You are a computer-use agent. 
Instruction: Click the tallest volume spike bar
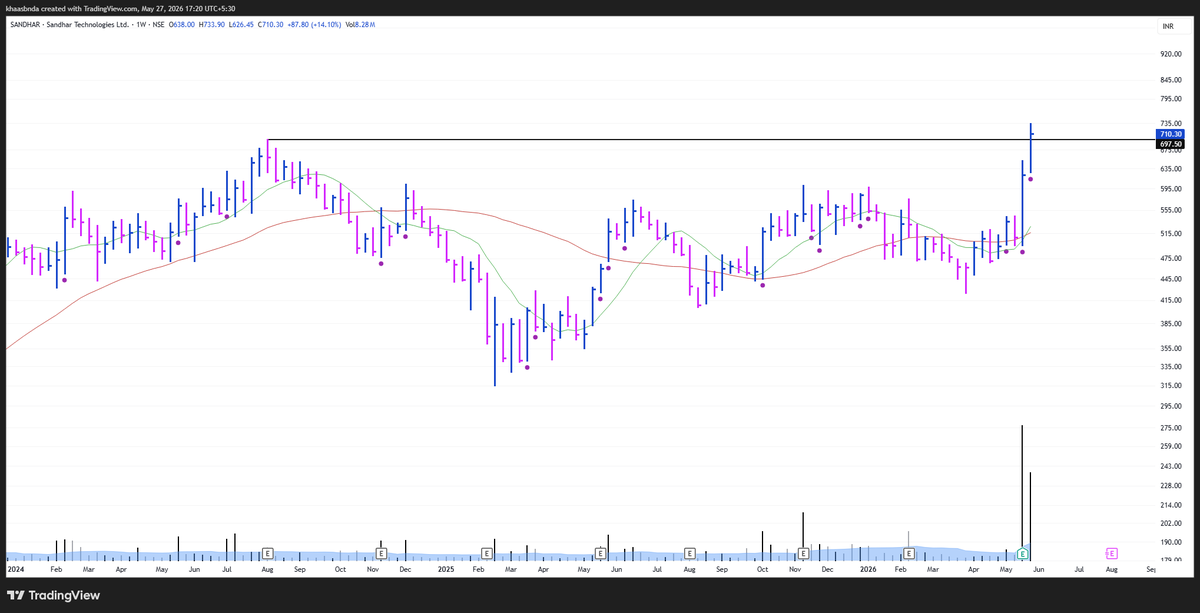click(1022, 486)
